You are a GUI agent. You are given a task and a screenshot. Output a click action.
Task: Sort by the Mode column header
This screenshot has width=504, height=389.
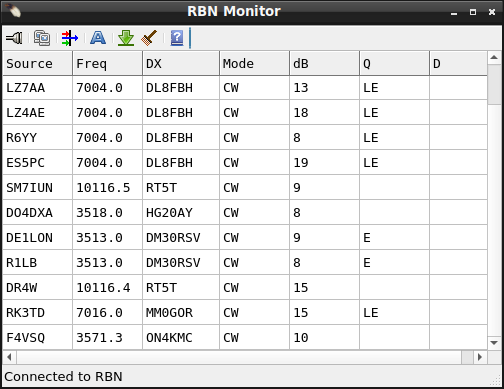255,63
